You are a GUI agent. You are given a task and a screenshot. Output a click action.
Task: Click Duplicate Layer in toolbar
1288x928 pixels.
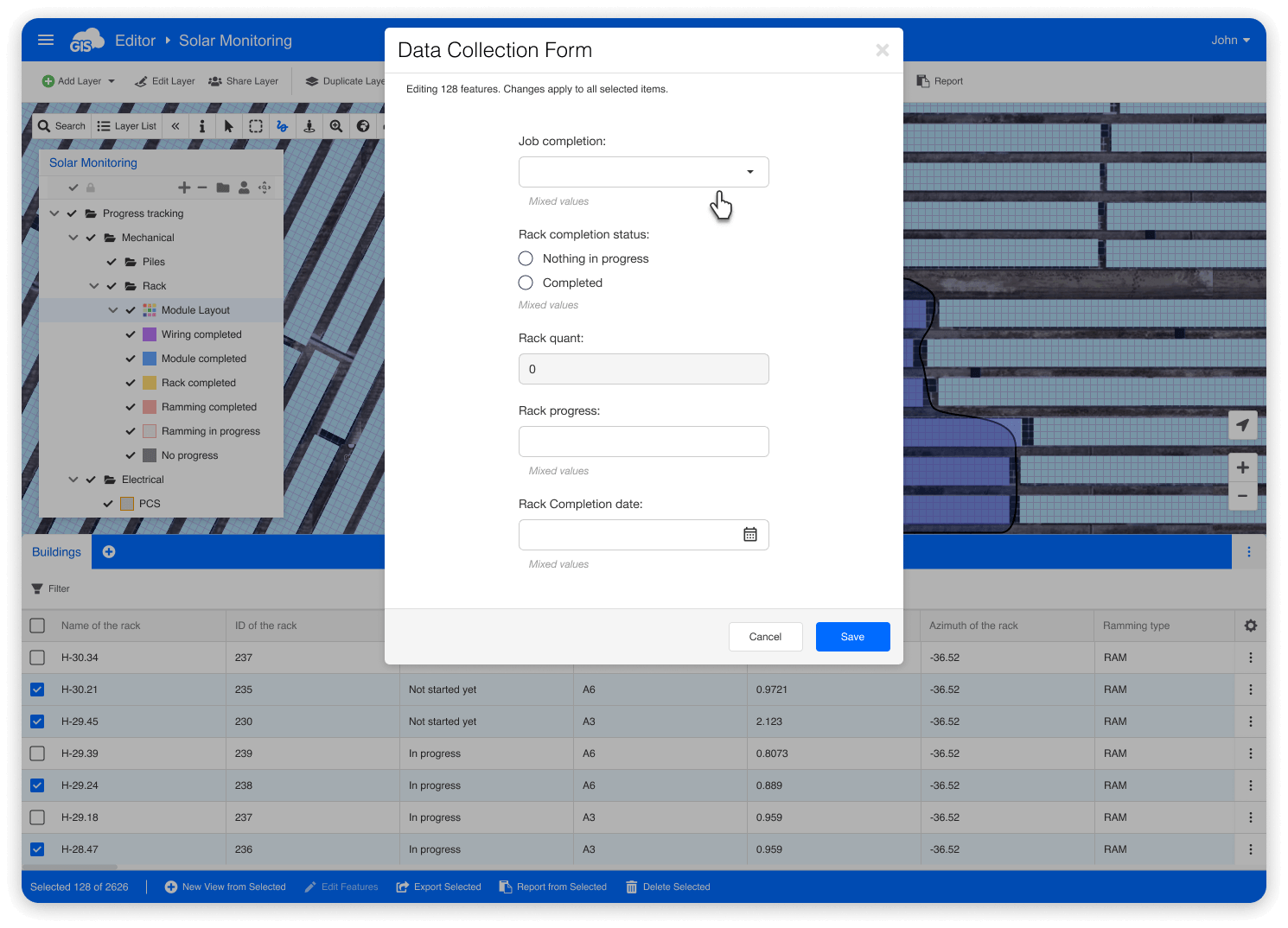pos(346,81)
